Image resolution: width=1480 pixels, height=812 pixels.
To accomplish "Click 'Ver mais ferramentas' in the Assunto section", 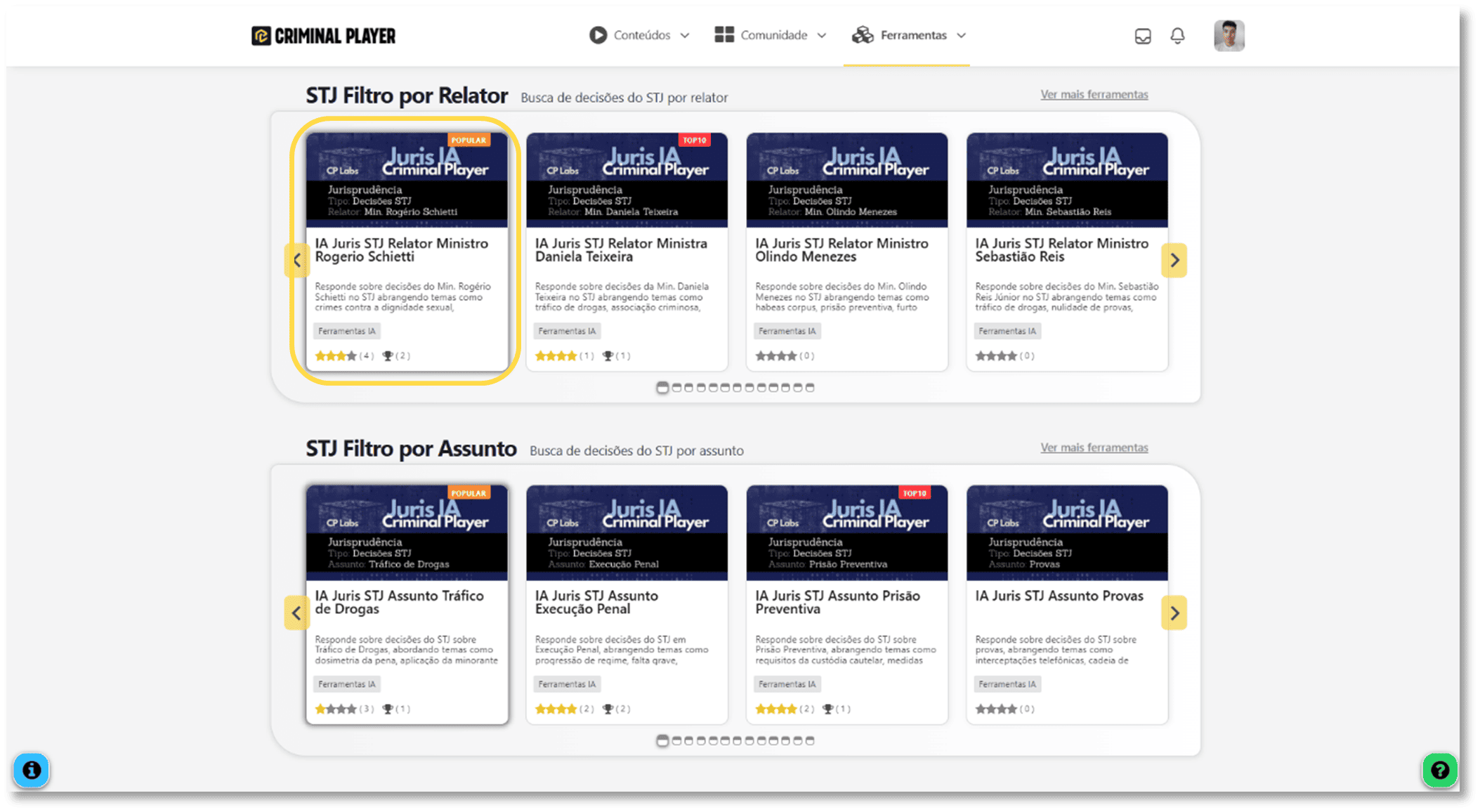I will pyautogui.click(x=1094, y=447).
